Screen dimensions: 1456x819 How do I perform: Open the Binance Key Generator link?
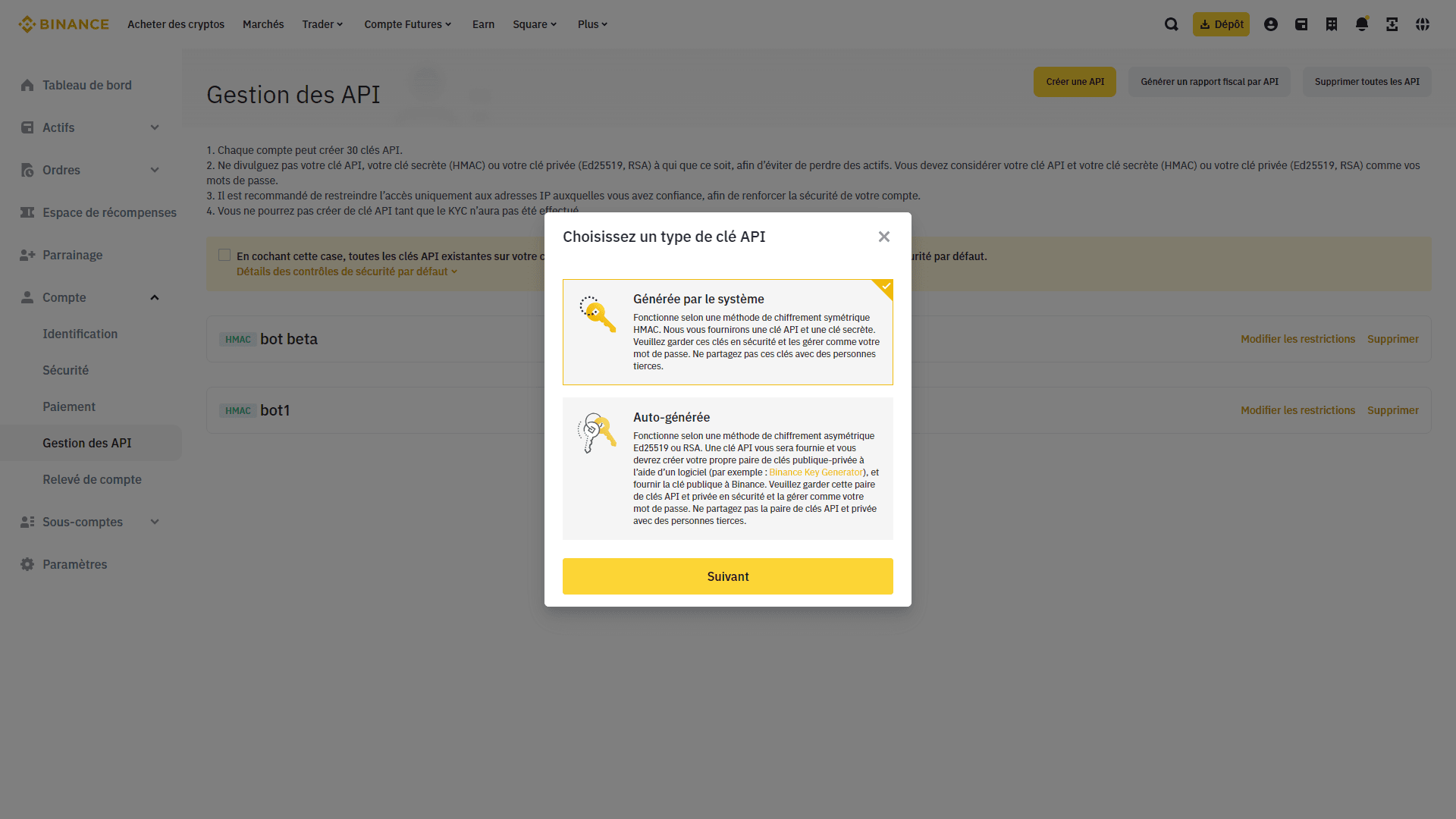[816, 472]
